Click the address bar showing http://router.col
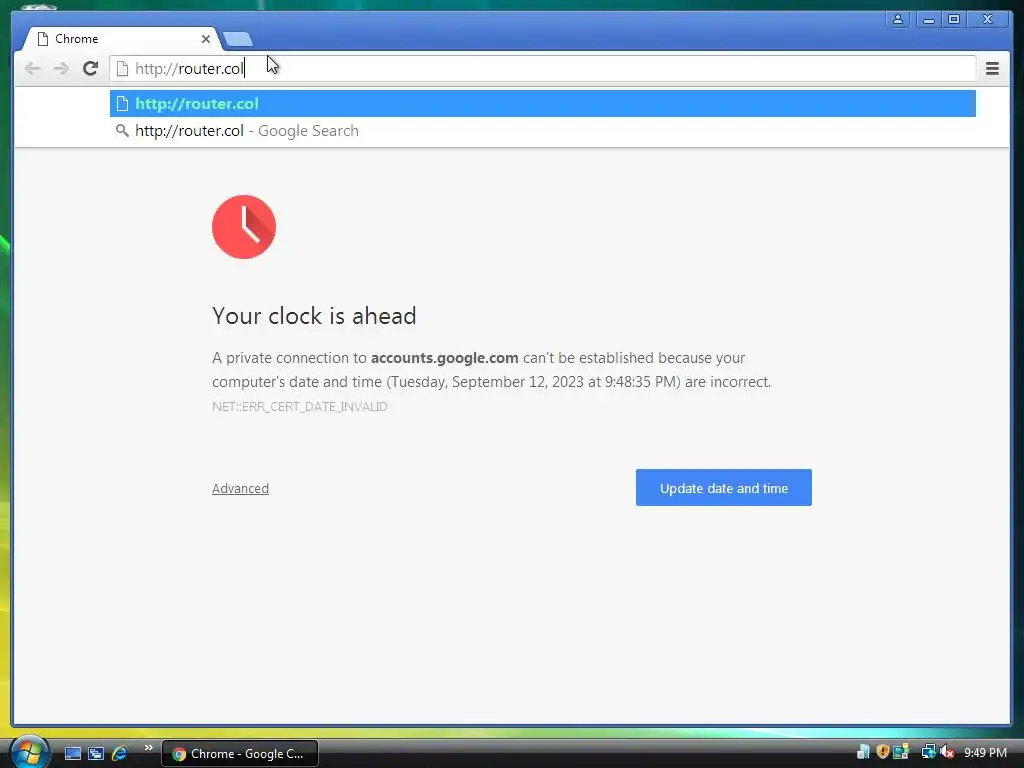 point(543,68)
